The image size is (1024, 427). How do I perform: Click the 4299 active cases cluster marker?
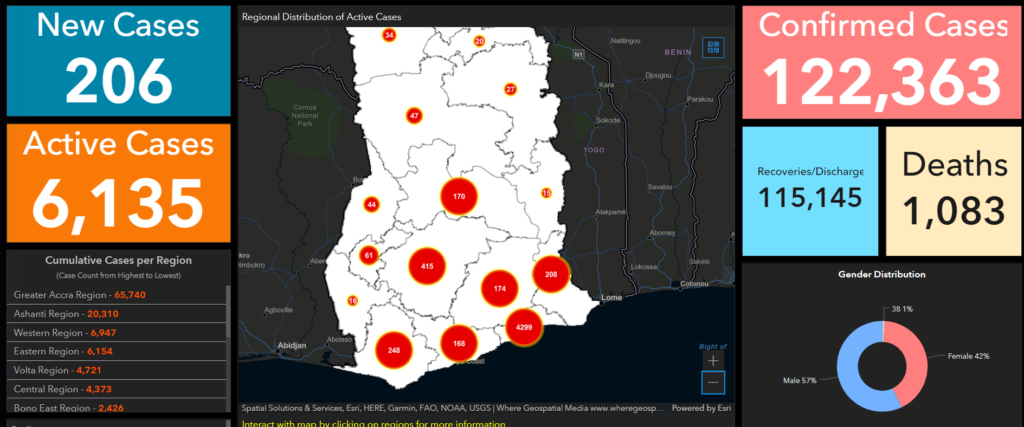(524, 326)
